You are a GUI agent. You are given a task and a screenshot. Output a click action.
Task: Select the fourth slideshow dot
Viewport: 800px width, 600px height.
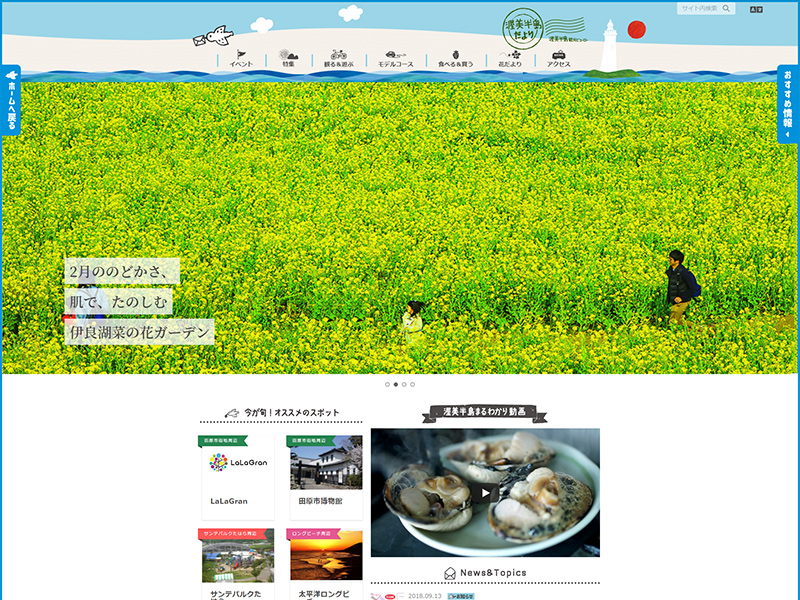pos(412,384)
